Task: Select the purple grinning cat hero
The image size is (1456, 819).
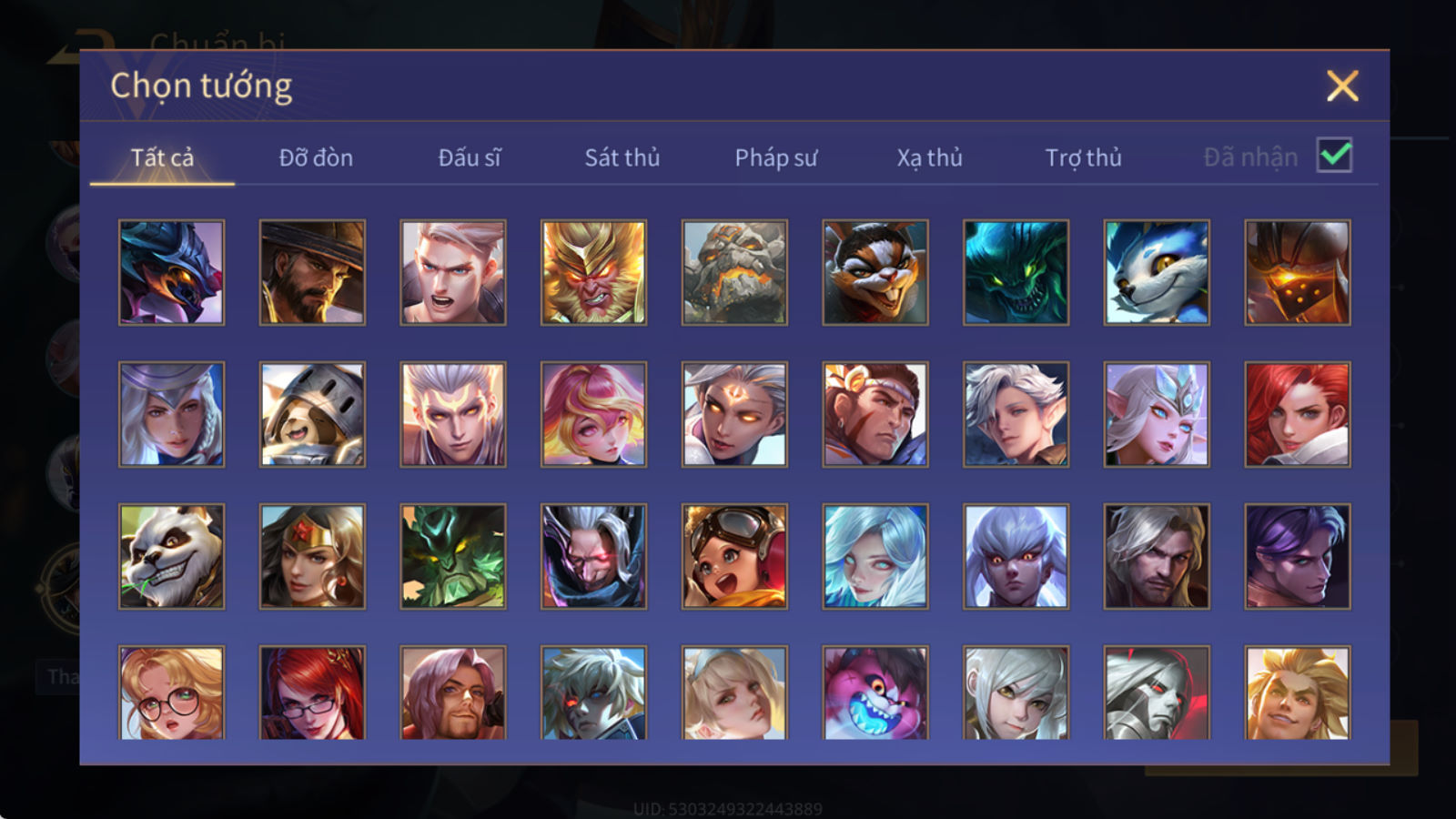Action: tap(875, 693)
